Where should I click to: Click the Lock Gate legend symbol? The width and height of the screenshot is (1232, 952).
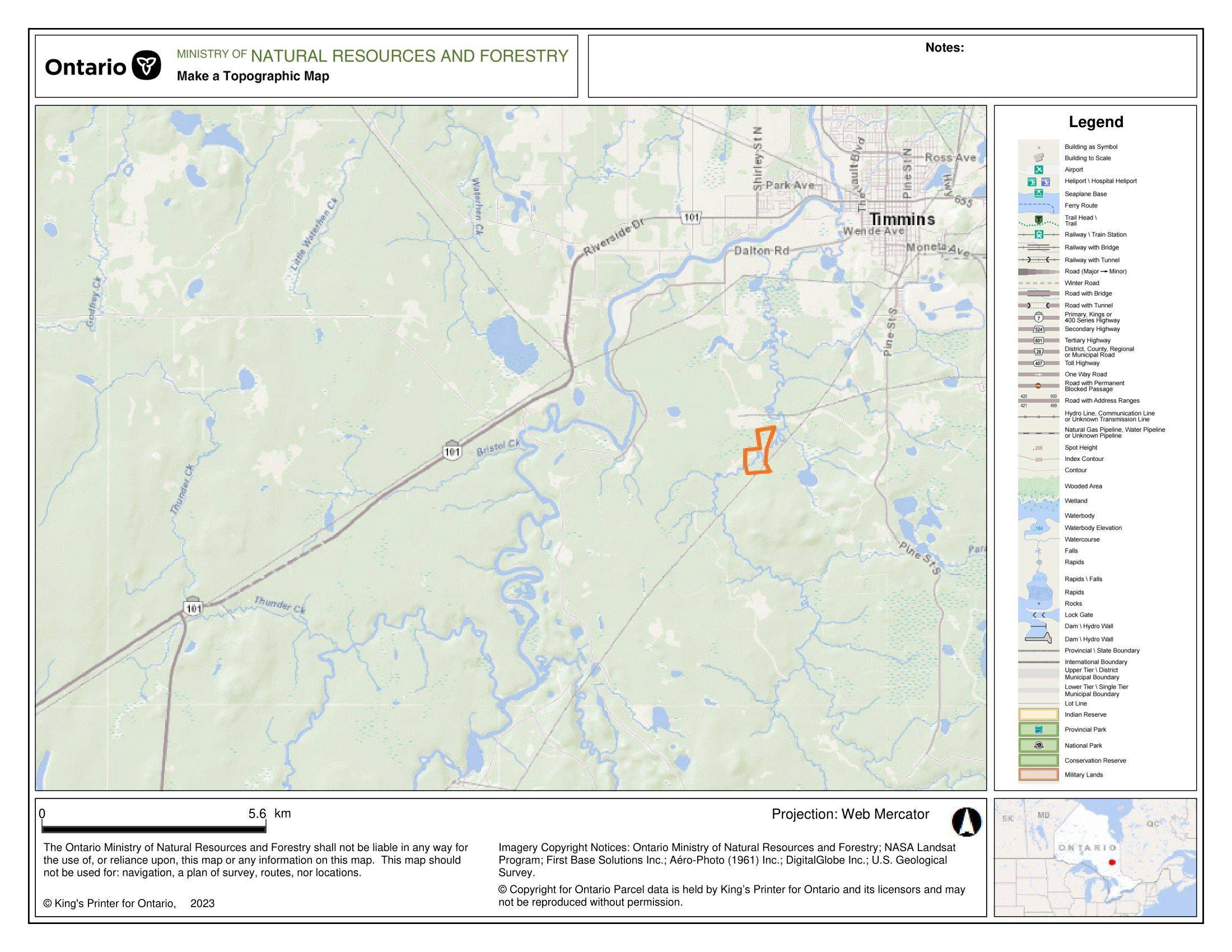point(1038,615)
